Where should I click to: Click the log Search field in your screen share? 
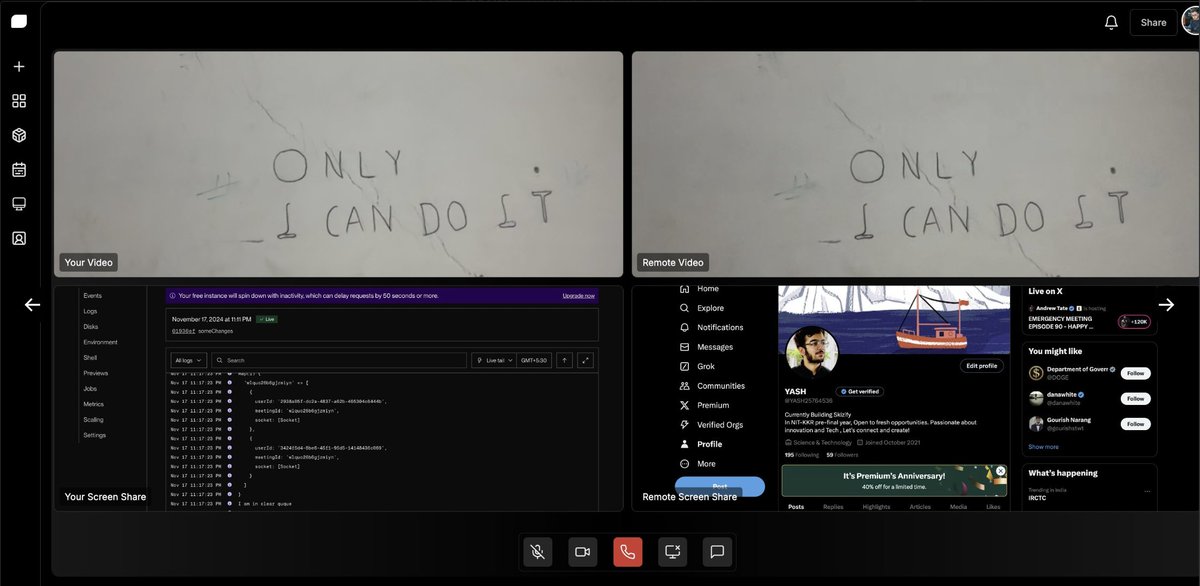click(340, 360)
